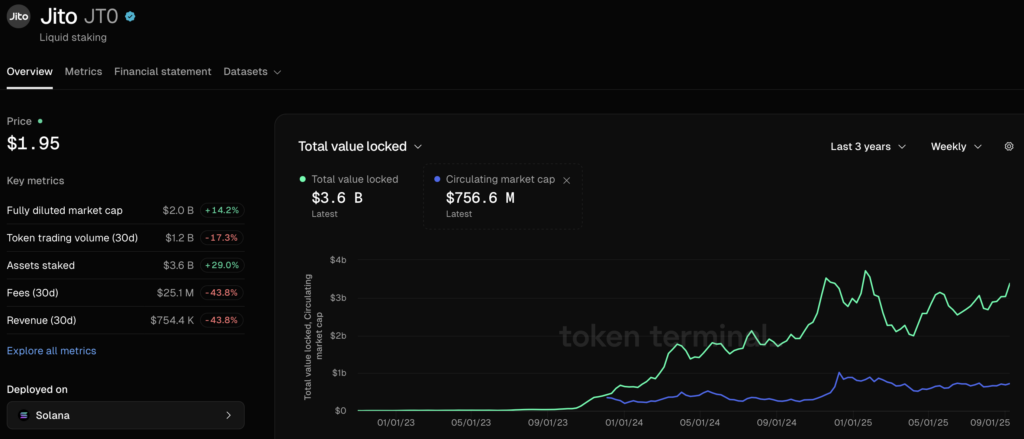
Task: Click the Explore all metrics link
Action: (x=52, y=351)
